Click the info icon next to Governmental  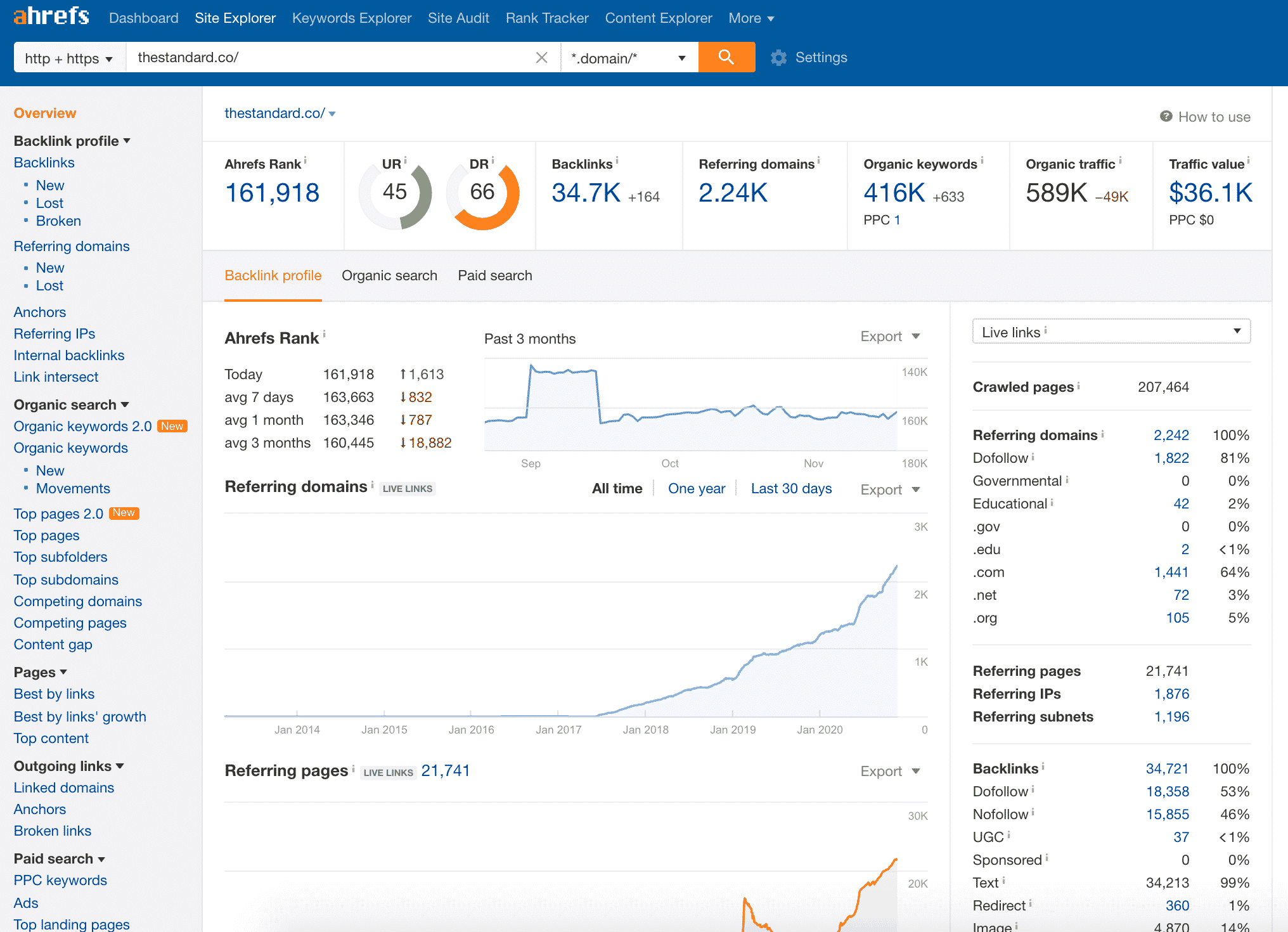tap(1067, 479)
